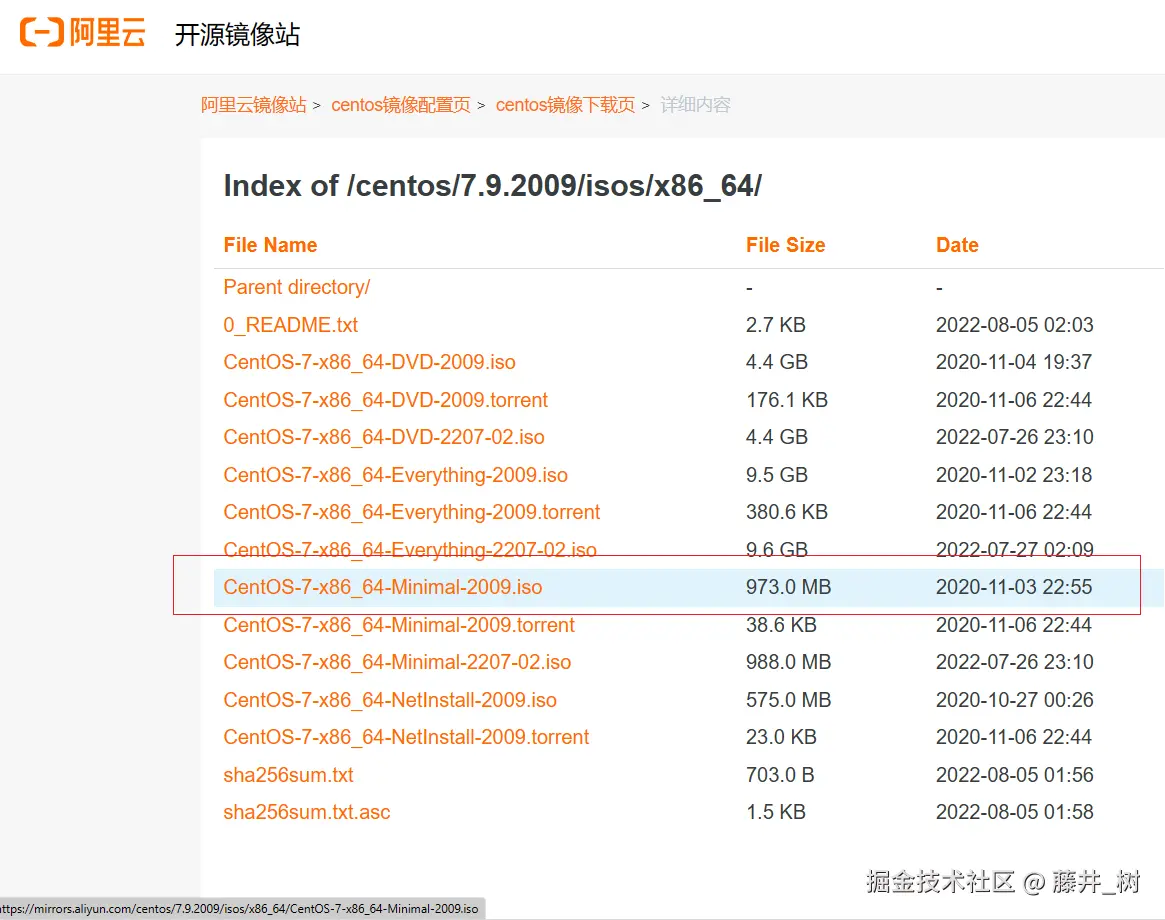
Task: Click the 1.5 KB file size cell
Action: [776, 812]
